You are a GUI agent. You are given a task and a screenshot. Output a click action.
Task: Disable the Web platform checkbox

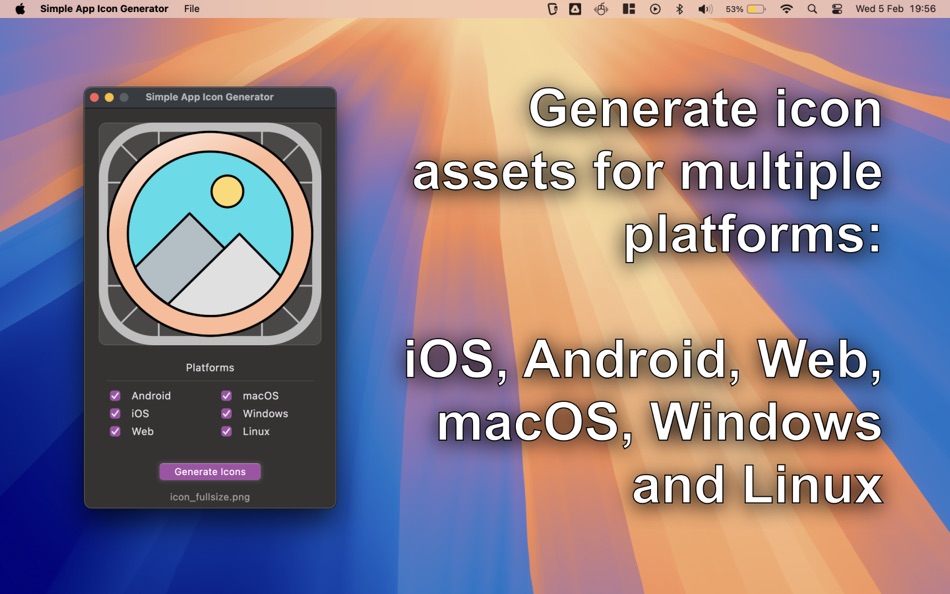click(x=115, y=432)
